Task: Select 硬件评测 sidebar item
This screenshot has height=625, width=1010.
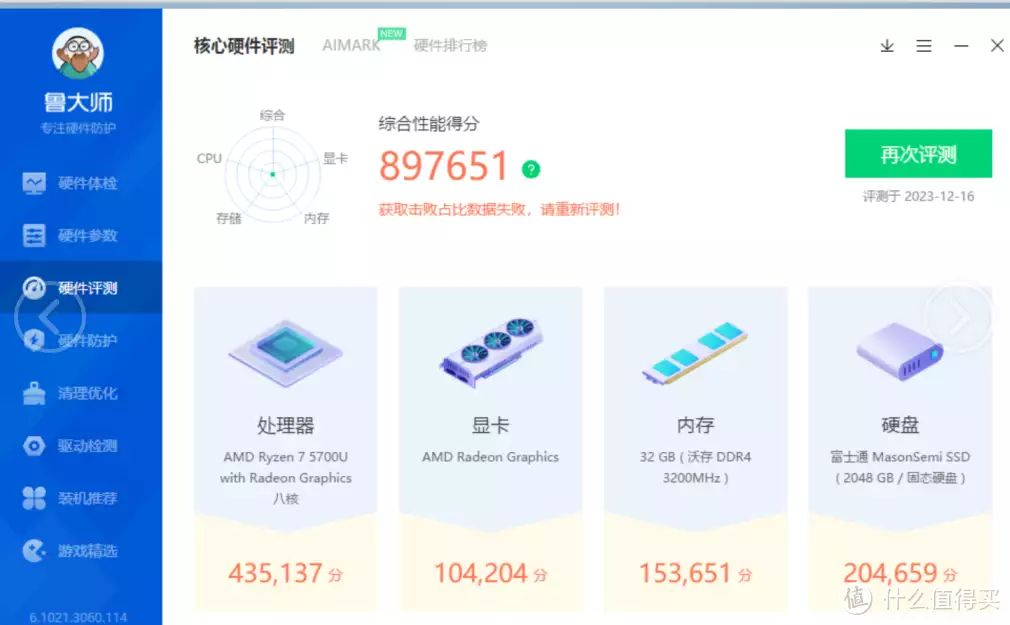Action: (81, 287)
